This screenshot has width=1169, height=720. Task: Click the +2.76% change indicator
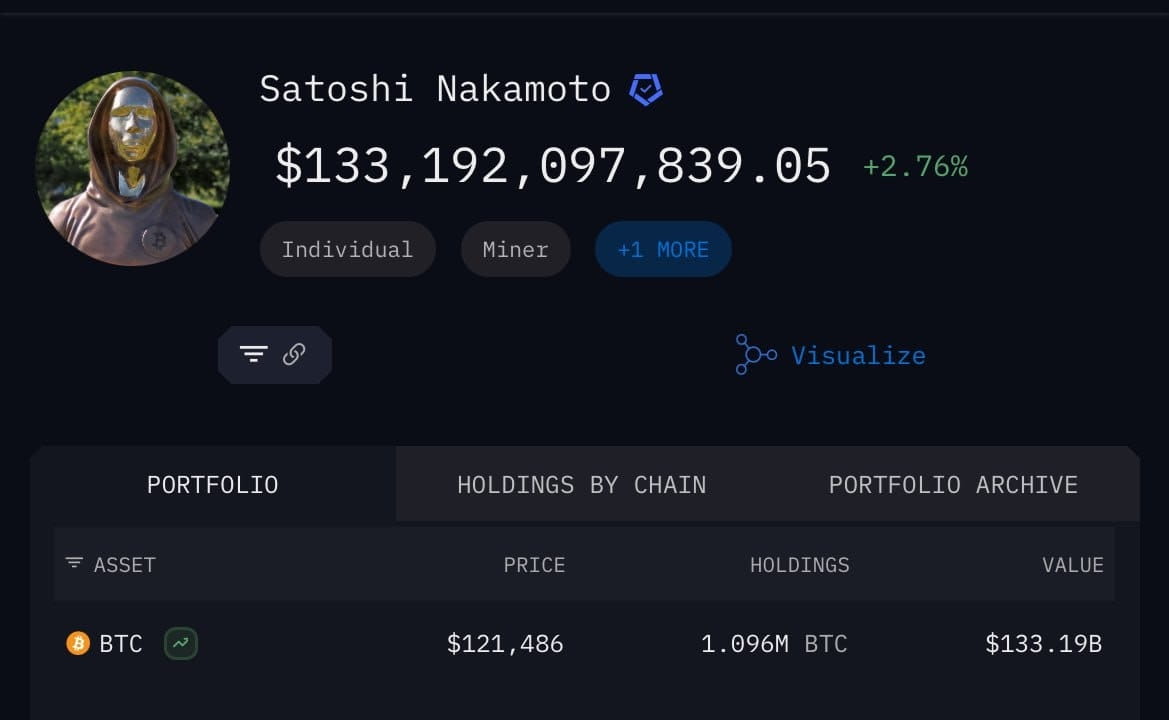point(916,166)
